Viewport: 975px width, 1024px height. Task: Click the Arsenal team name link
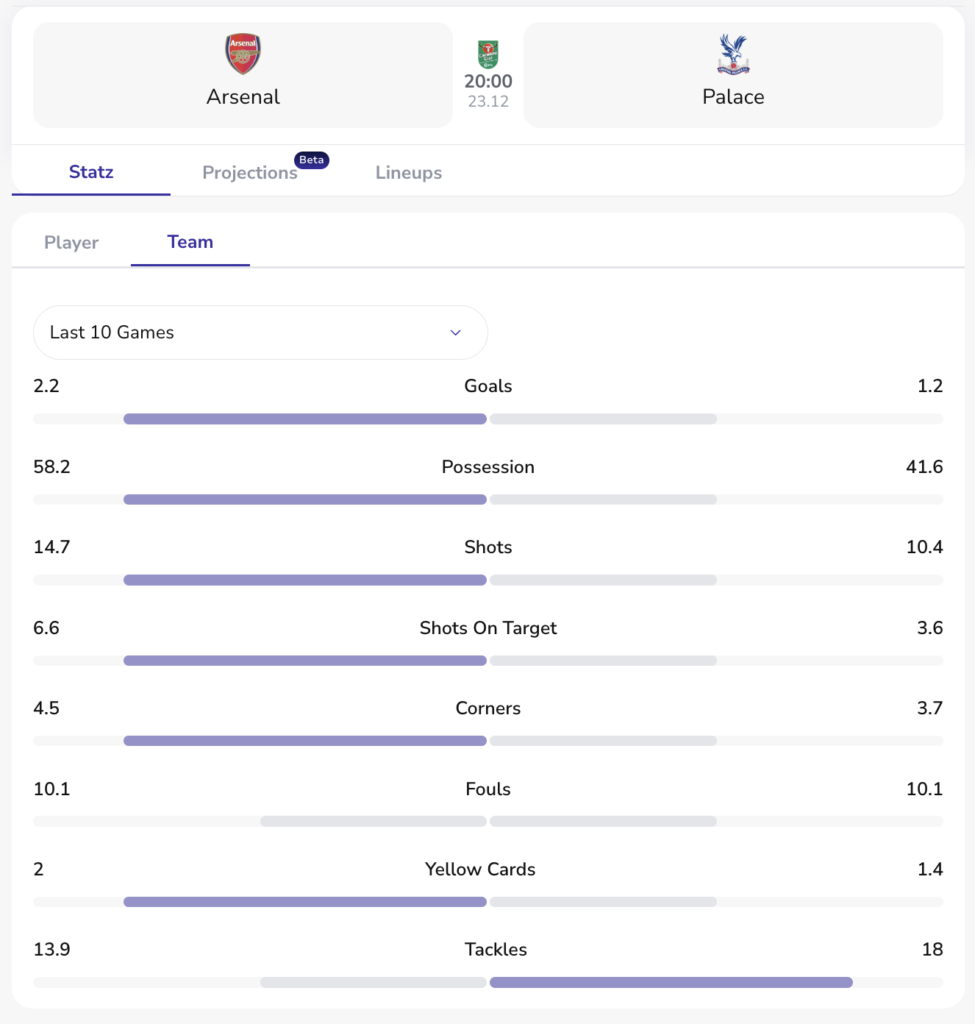[x=242, y=97]
